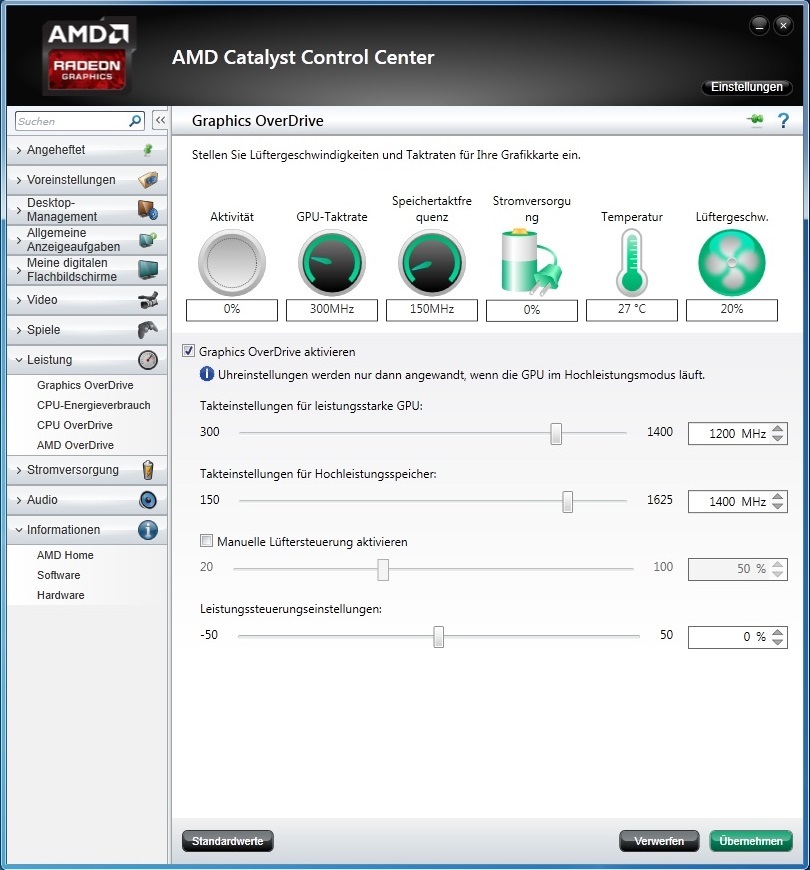Increase the 1200 MHz GPU clock stepper
810x870 pixels.
coord(778,428)
